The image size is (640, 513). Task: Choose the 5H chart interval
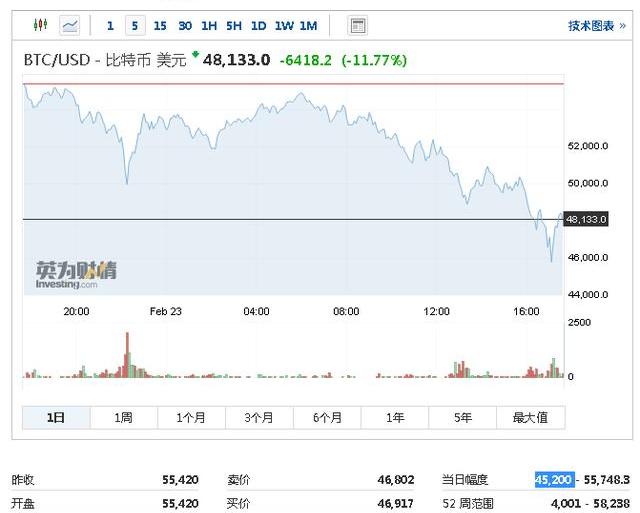[x=234, y=26]
